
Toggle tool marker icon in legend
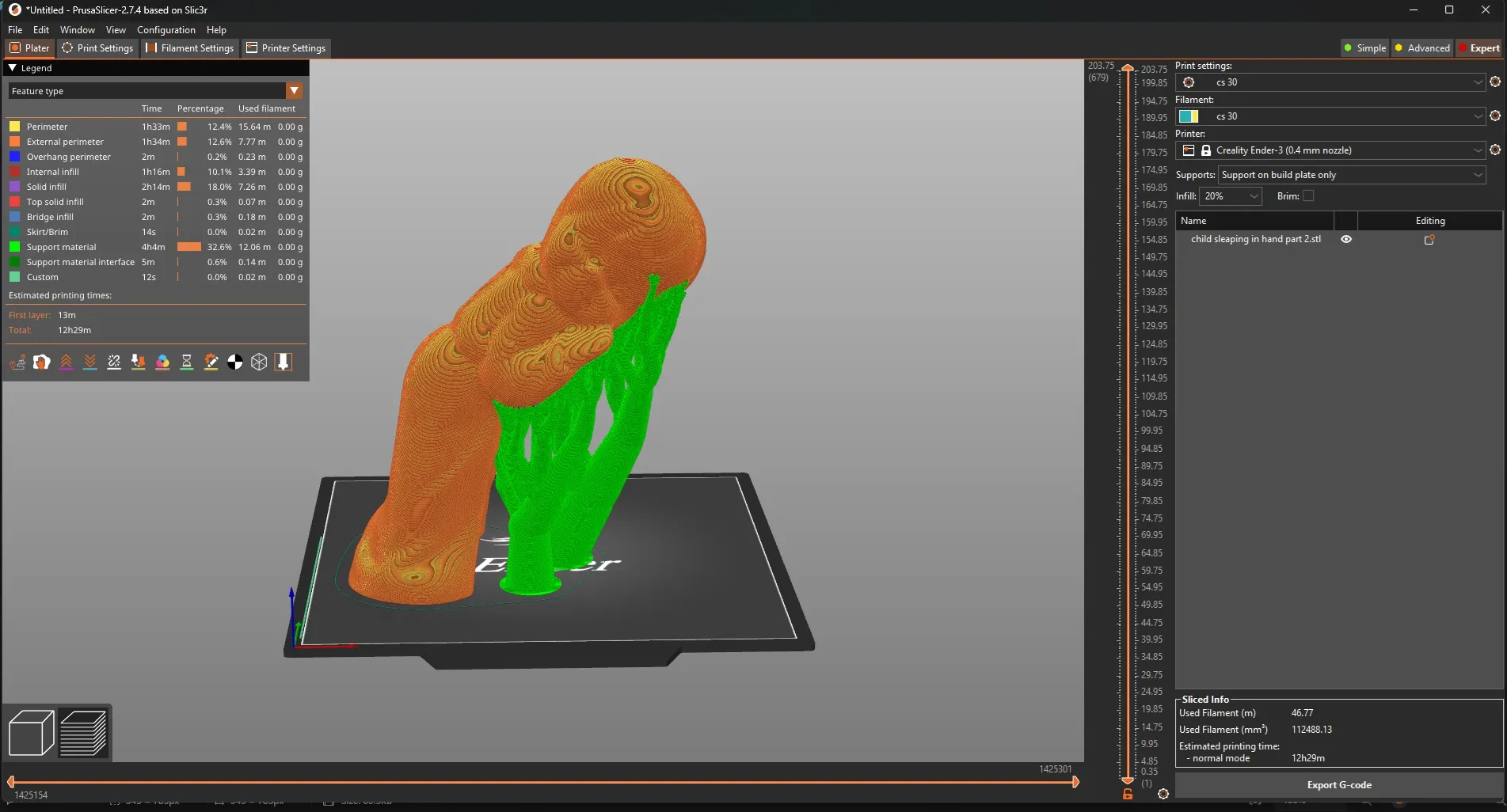coord(284,362)
